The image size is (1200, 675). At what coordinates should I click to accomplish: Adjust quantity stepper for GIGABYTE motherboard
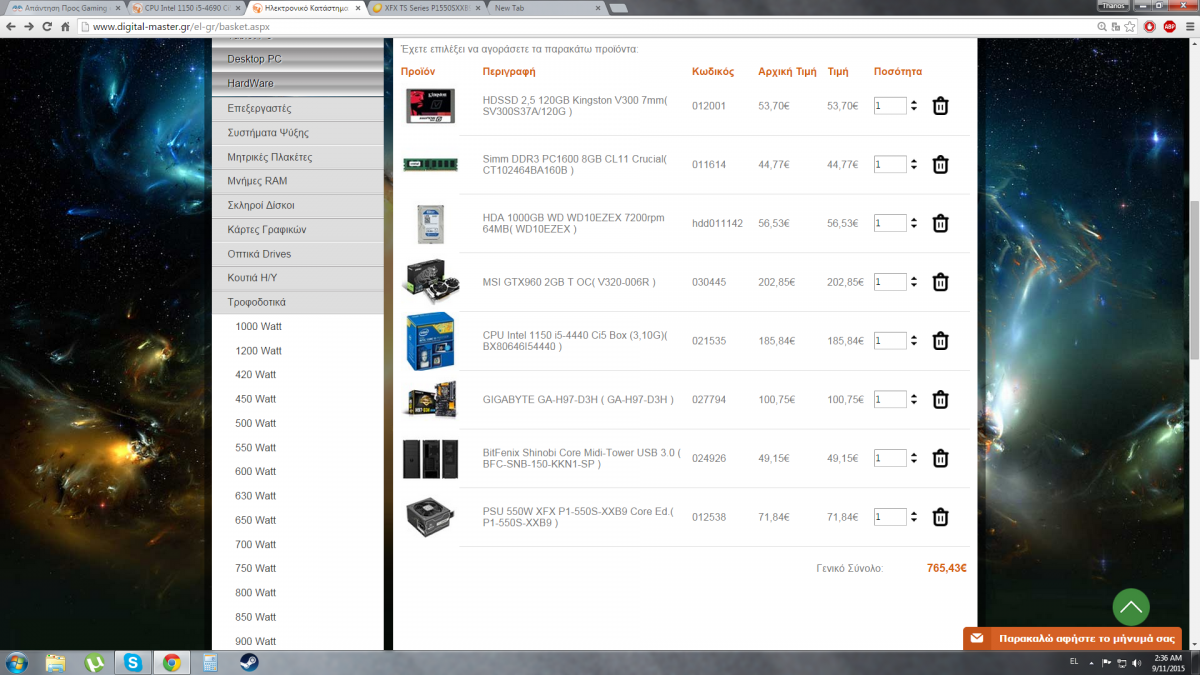913,400
